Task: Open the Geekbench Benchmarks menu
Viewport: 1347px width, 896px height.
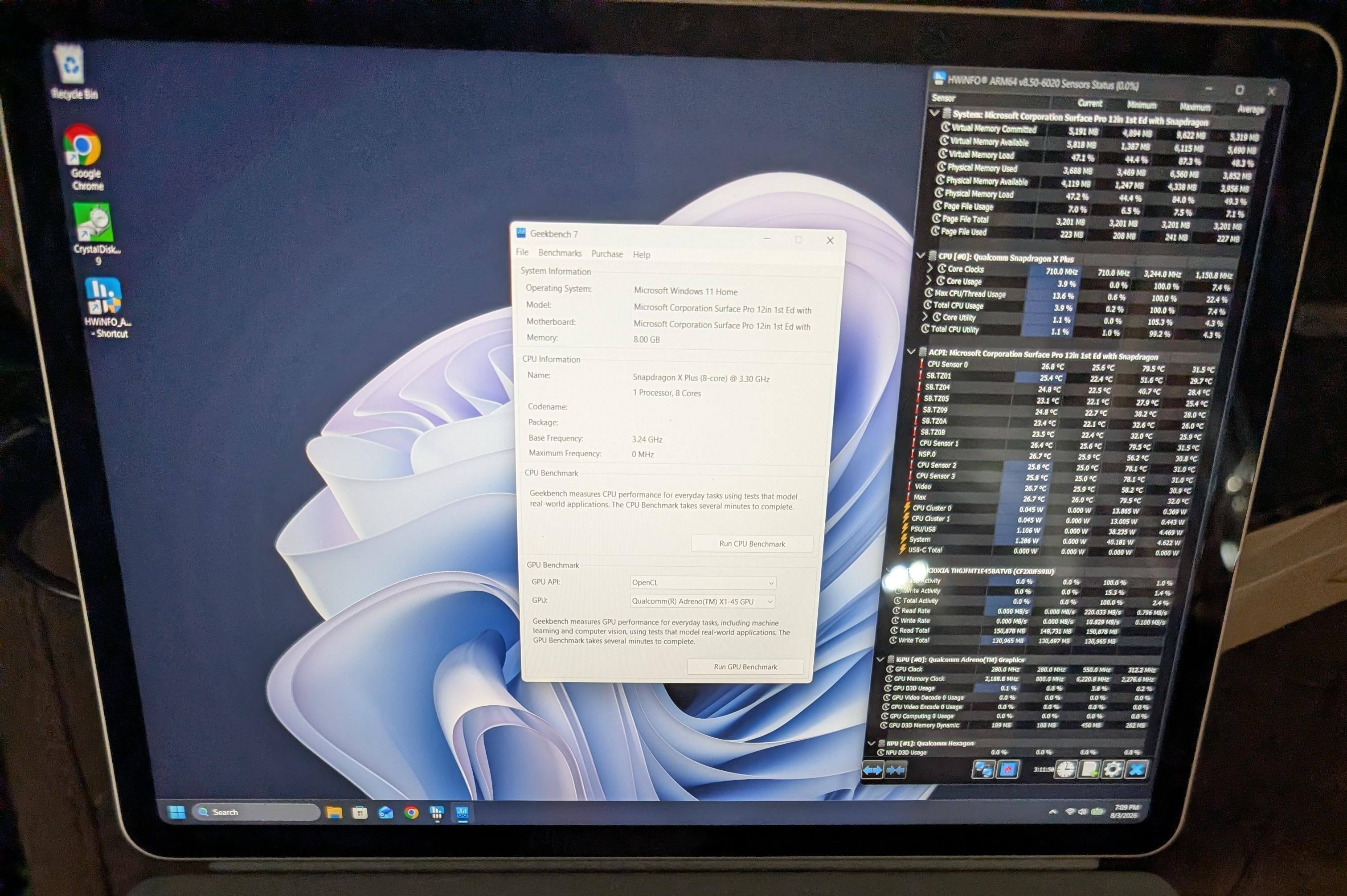Action: click(x=560, y=253)
